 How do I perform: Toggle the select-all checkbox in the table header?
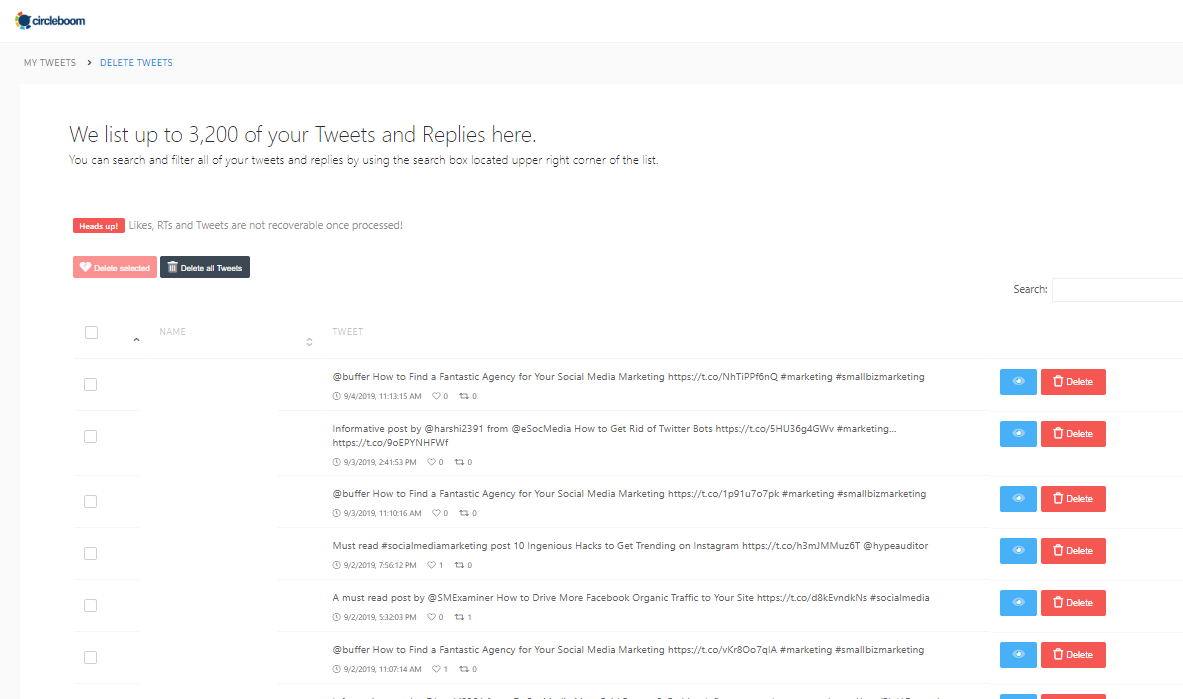91,332
